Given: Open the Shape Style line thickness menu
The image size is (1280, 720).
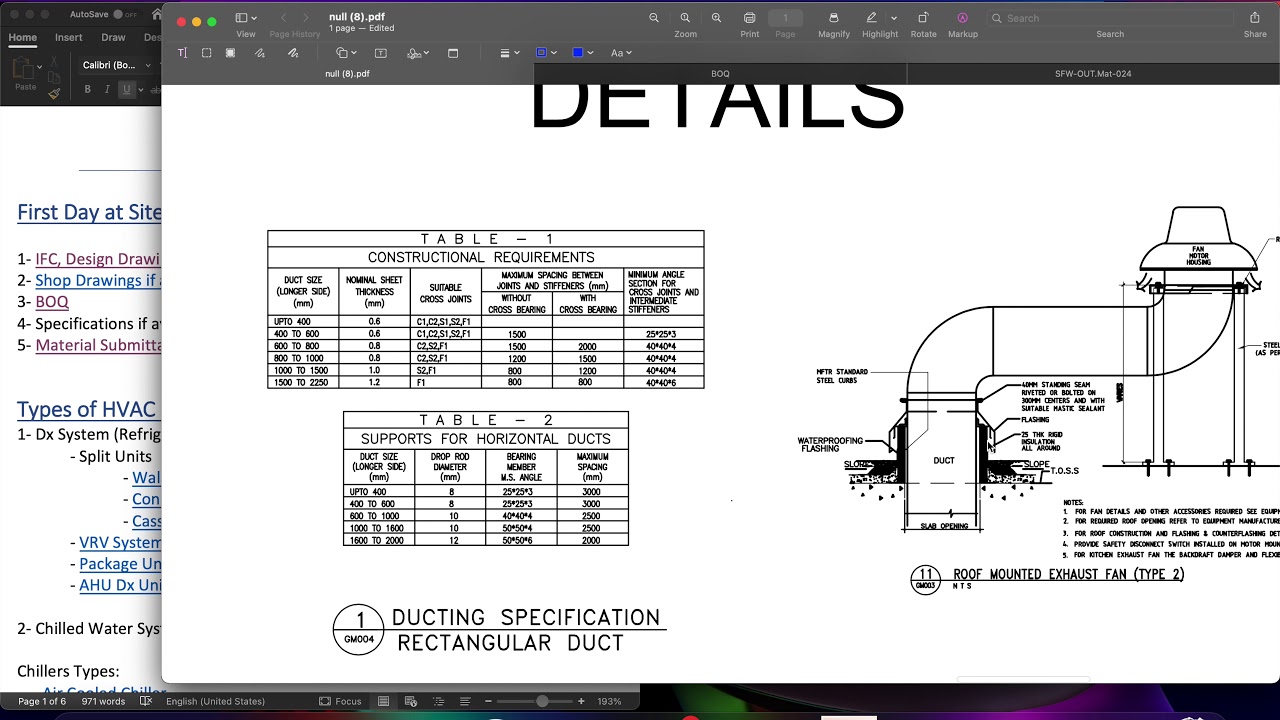Looking at the screenshot, I should tap(509, 53).
